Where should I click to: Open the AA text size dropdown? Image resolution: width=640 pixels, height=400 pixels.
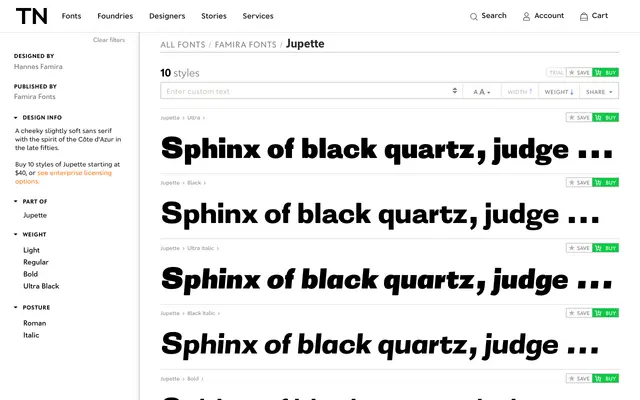point(482,92)
